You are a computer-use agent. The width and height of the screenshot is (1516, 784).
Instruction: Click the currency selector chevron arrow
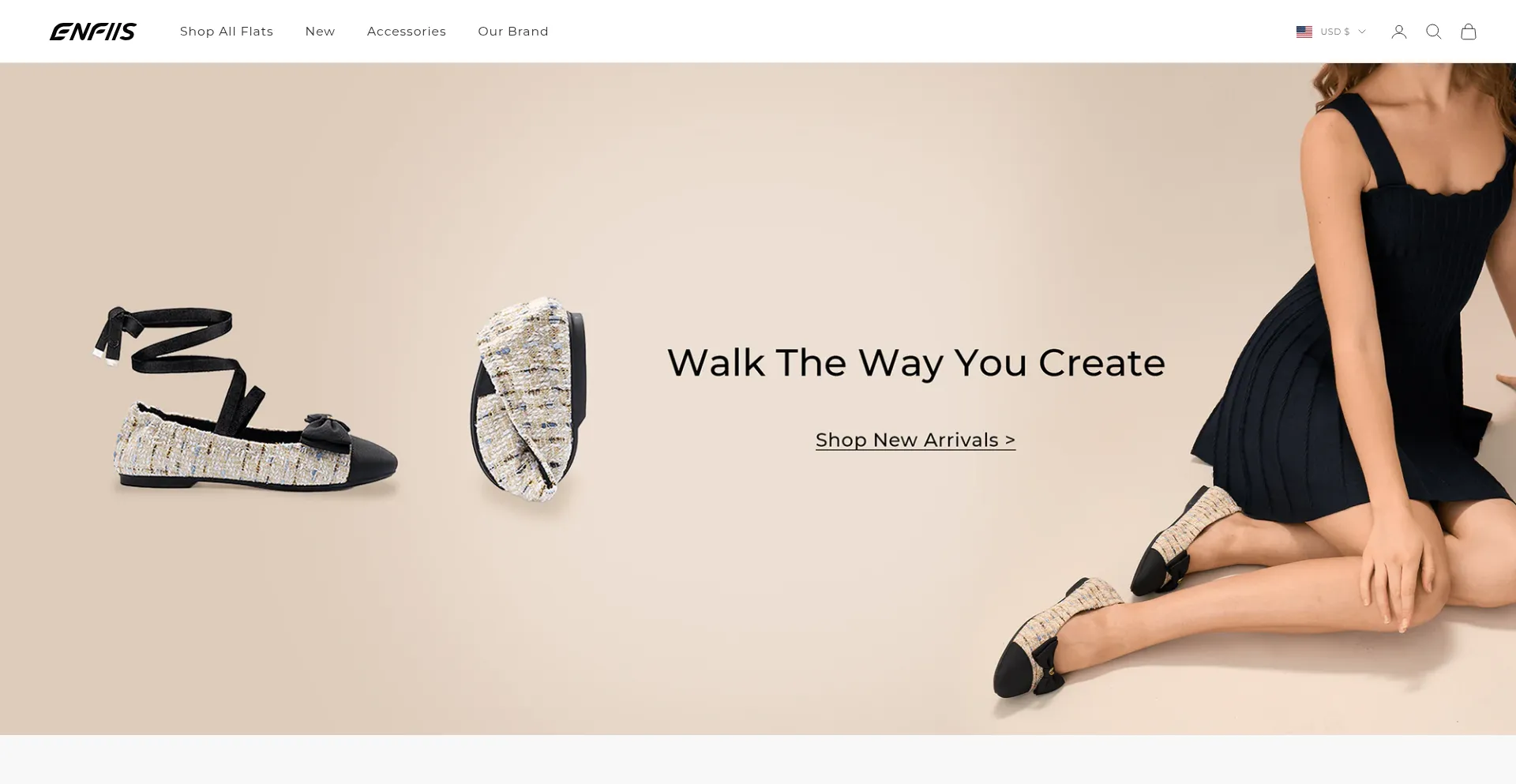tap(1362, 32)
